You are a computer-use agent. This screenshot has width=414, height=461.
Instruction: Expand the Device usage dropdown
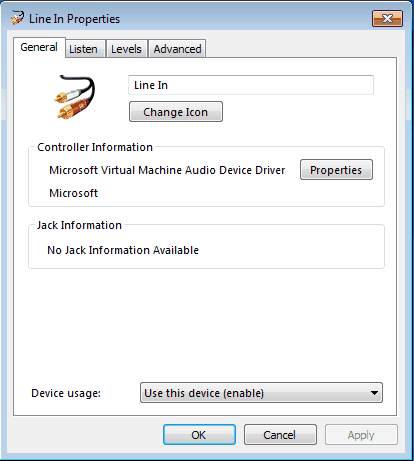(261, 393)
